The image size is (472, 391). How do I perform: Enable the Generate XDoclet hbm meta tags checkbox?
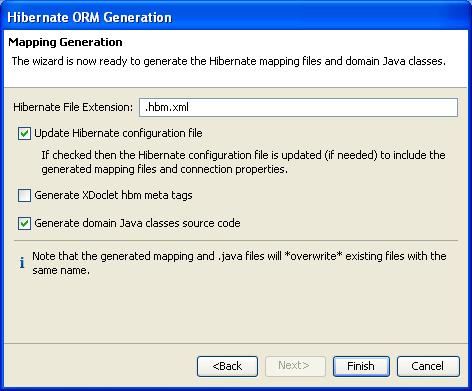point(24,195)
